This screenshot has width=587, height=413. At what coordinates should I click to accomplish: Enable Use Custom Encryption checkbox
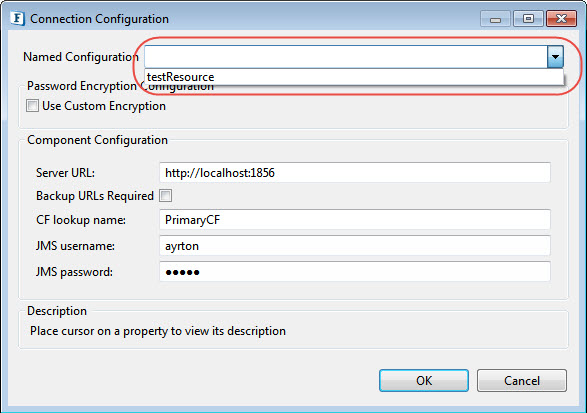[32, 106]
